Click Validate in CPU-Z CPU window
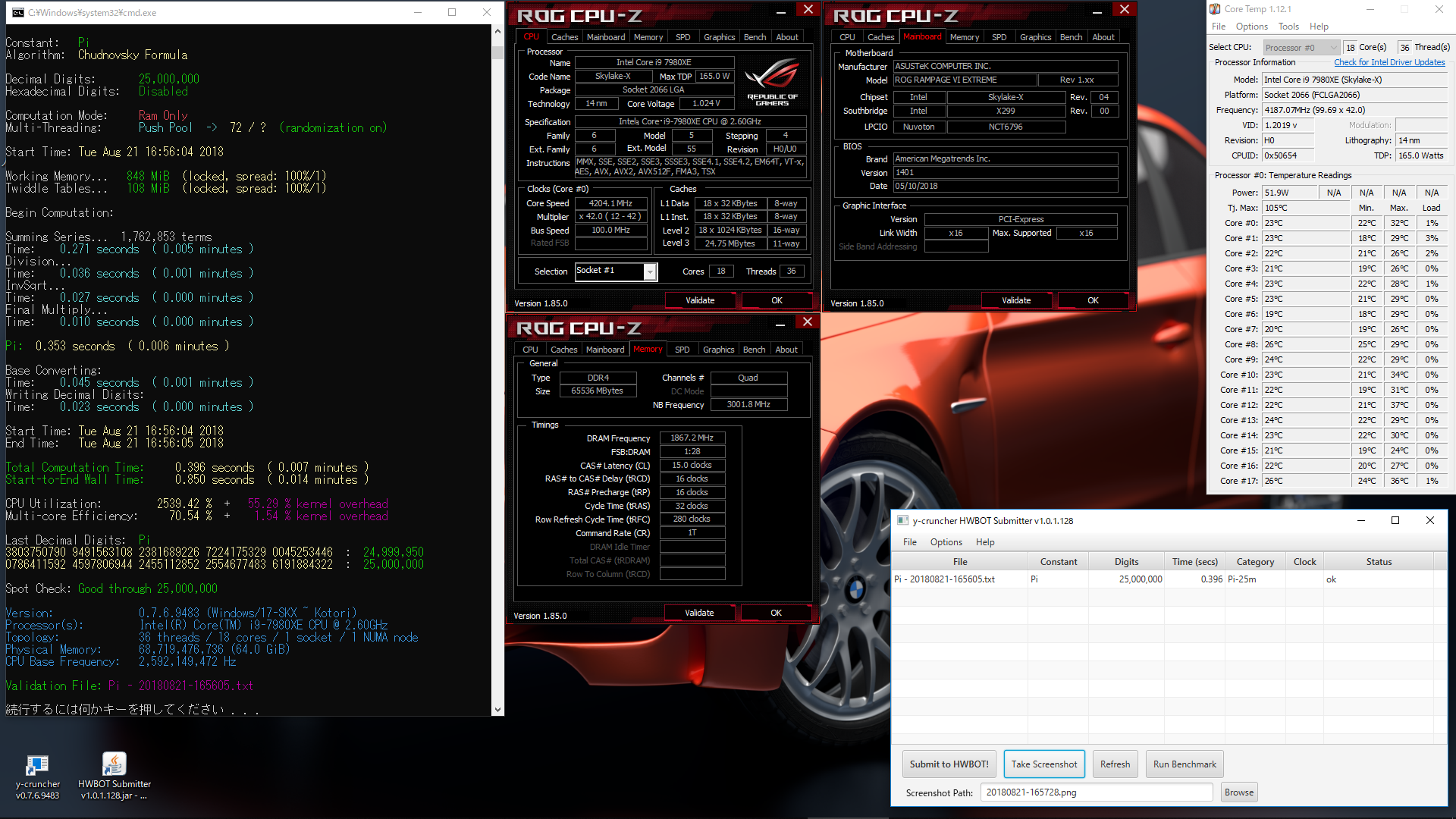The height and width of the screenshot is (819, 1456). pyautogui.click(x=699, y=300)
